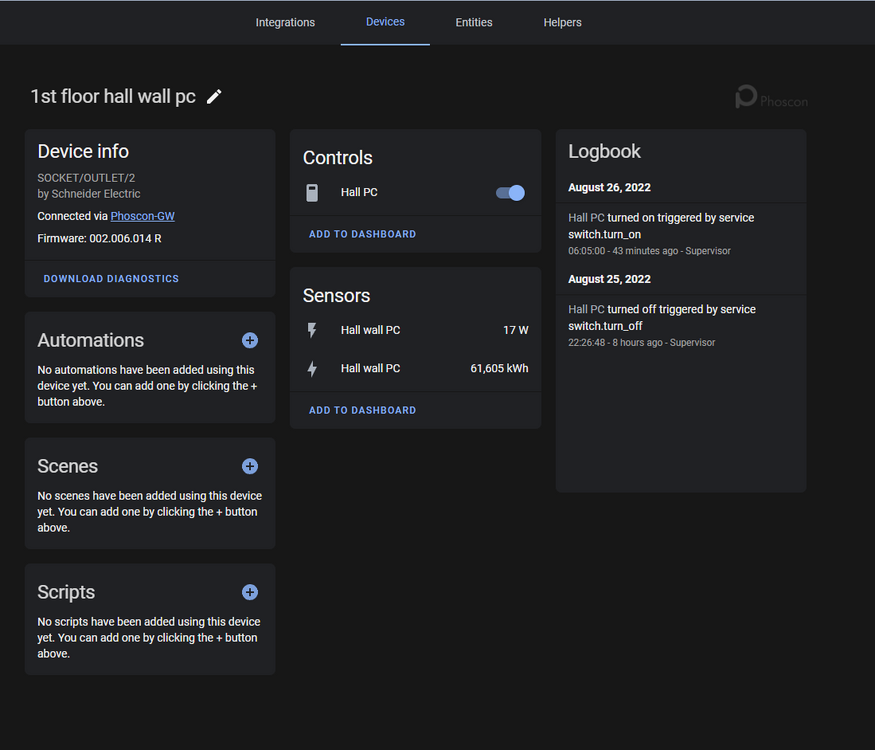This screenshot has height=750, width=875.
Task: Add a scene with the plus icon
Action: pos(250,467)
